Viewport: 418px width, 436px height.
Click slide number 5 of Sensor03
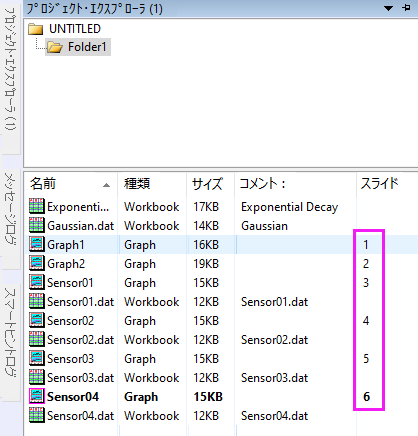[x=366, y=359]
